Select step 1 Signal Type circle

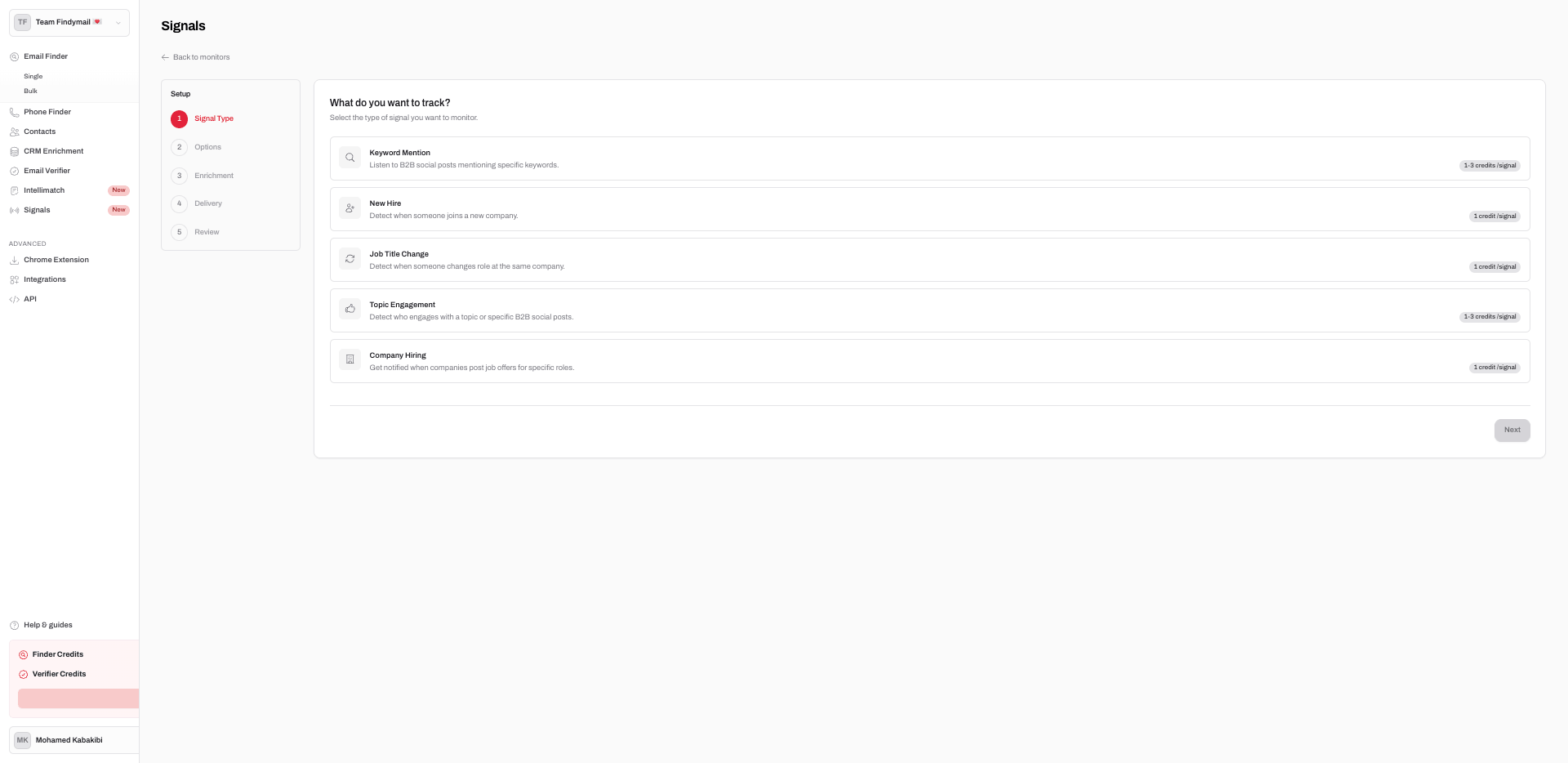click(179, 119)
